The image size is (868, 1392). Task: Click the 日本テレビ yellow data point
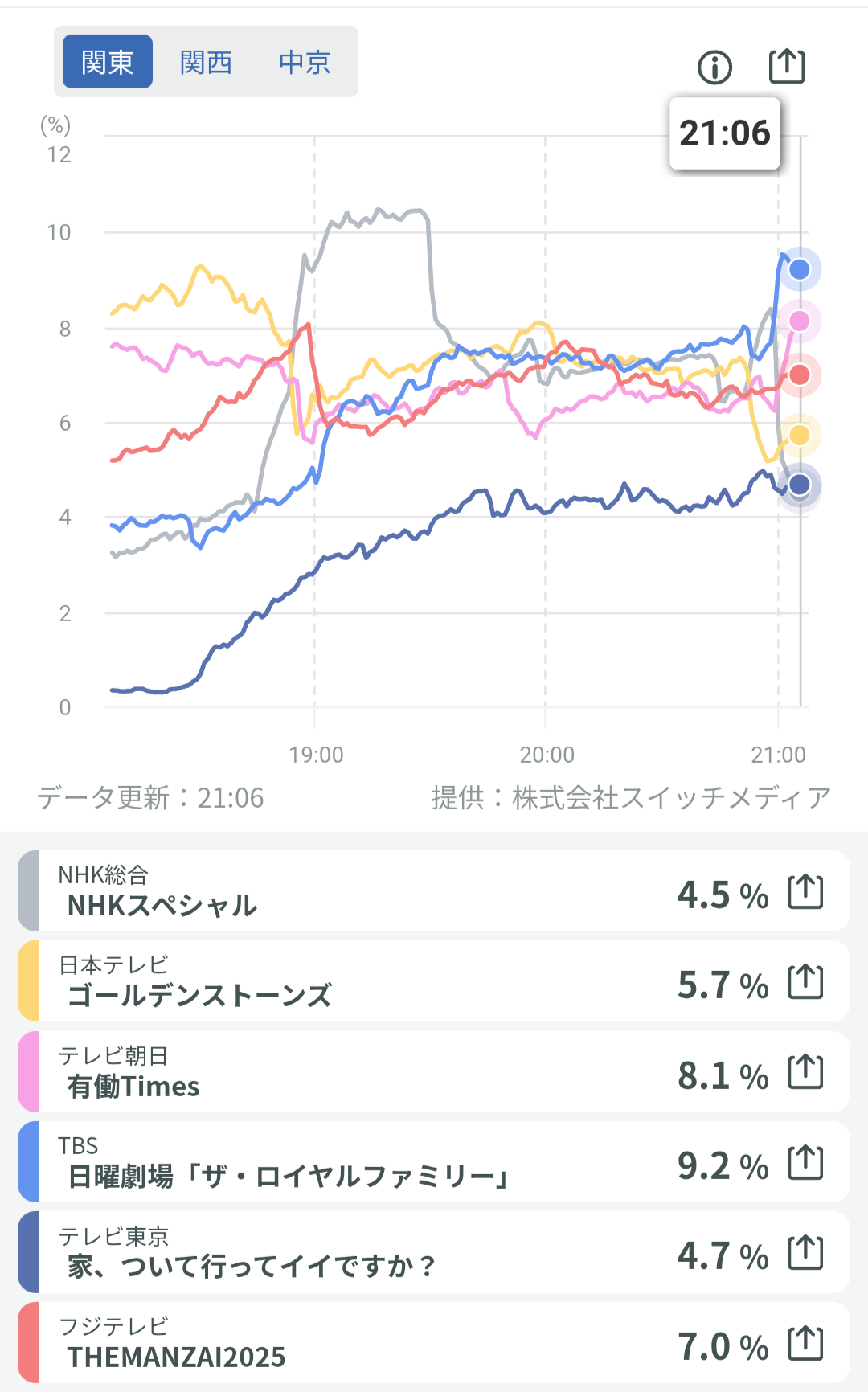(x=799, y=435)
